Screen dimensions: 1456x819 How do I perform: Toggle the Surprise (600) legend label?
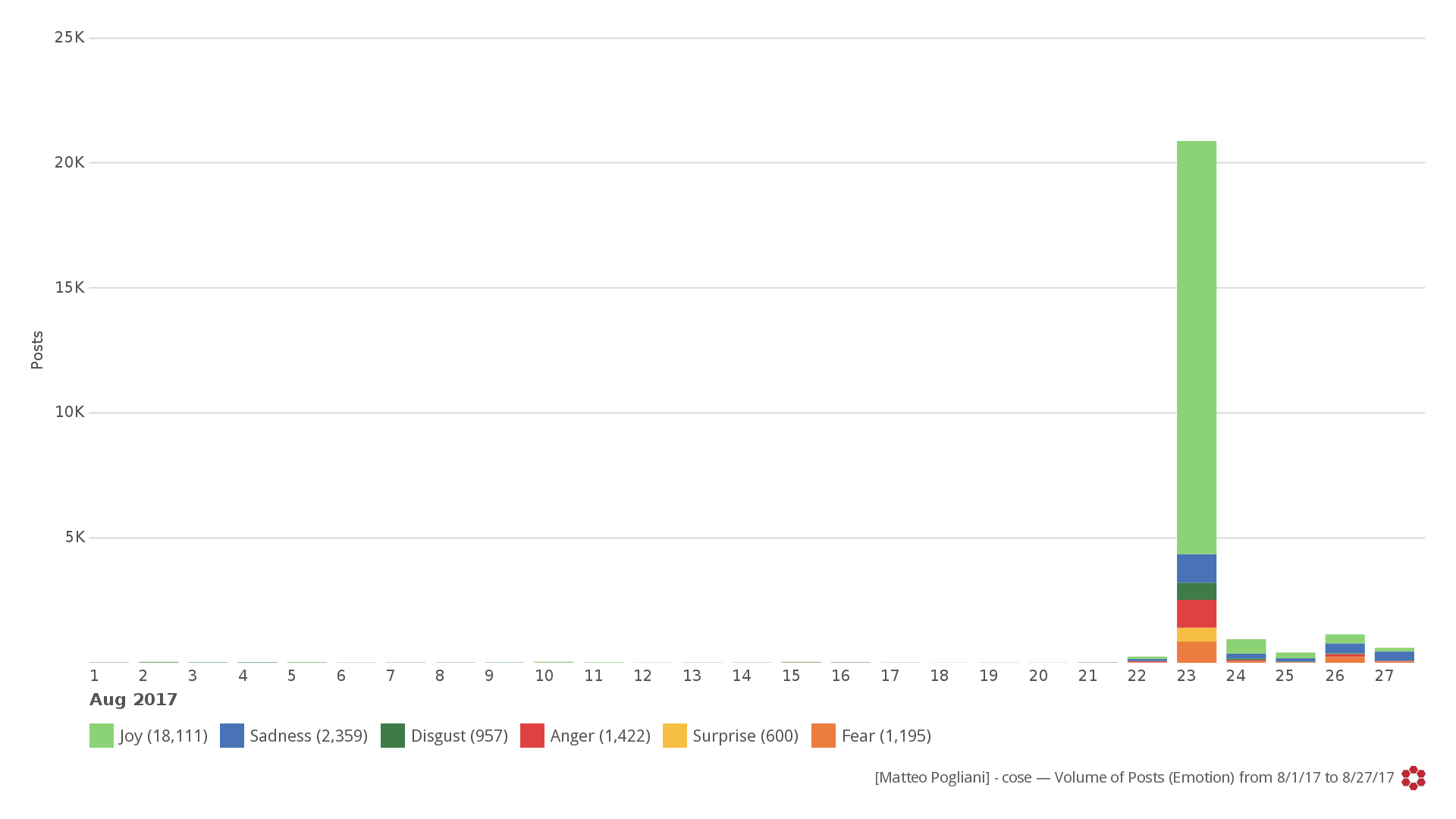click(745, 736)
